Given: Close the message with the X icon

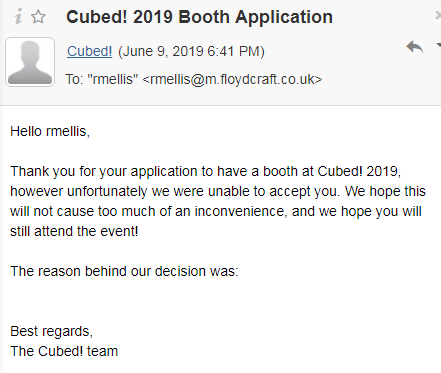Looking at the screenshot, I should pos(438,15).
